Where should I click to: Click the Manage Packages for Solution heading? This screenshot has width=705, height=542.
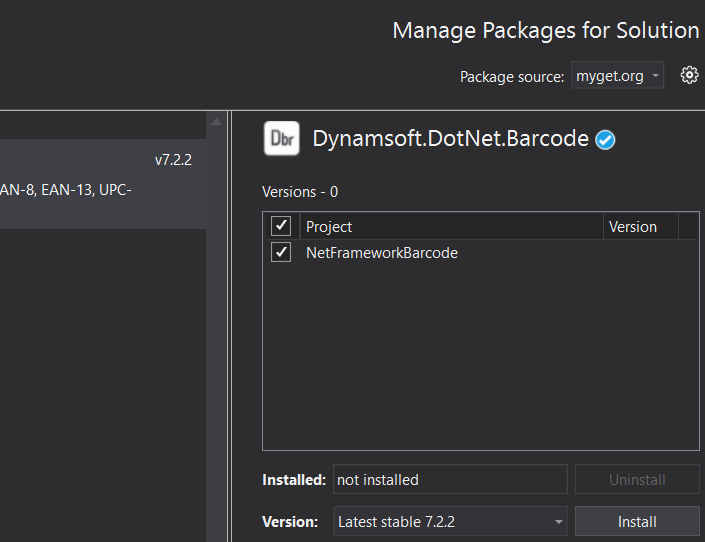click(545, 30)
